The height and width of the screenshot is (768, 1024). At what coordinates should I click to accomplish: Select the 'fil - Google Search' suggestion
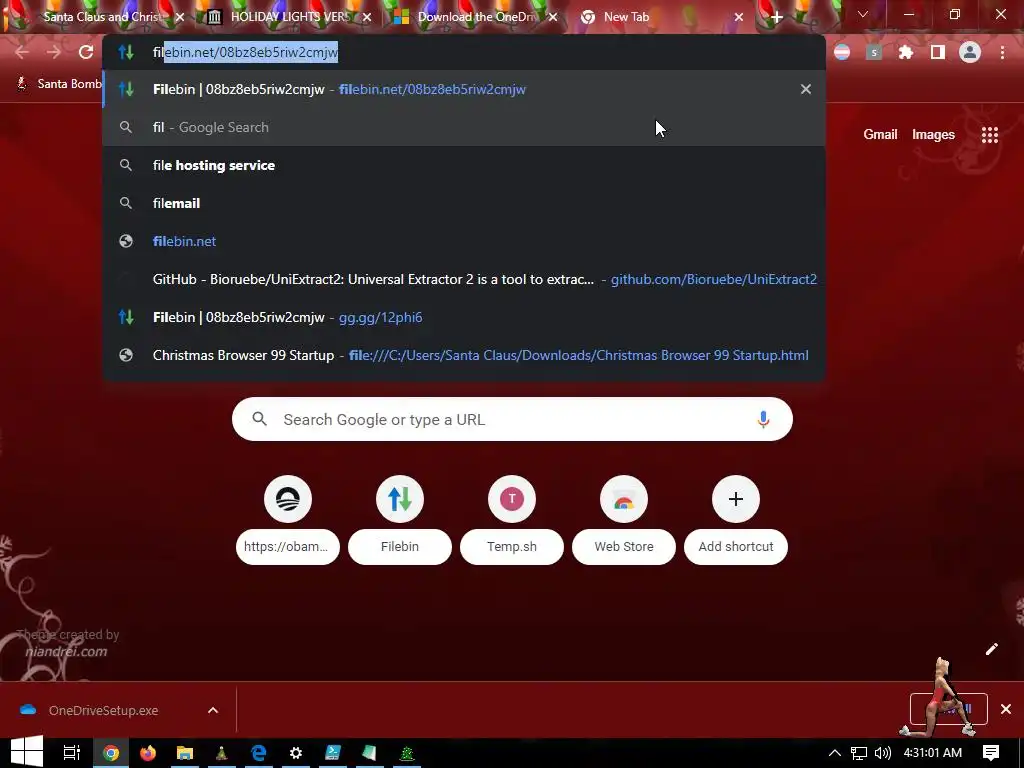click(x=464, y=127)
